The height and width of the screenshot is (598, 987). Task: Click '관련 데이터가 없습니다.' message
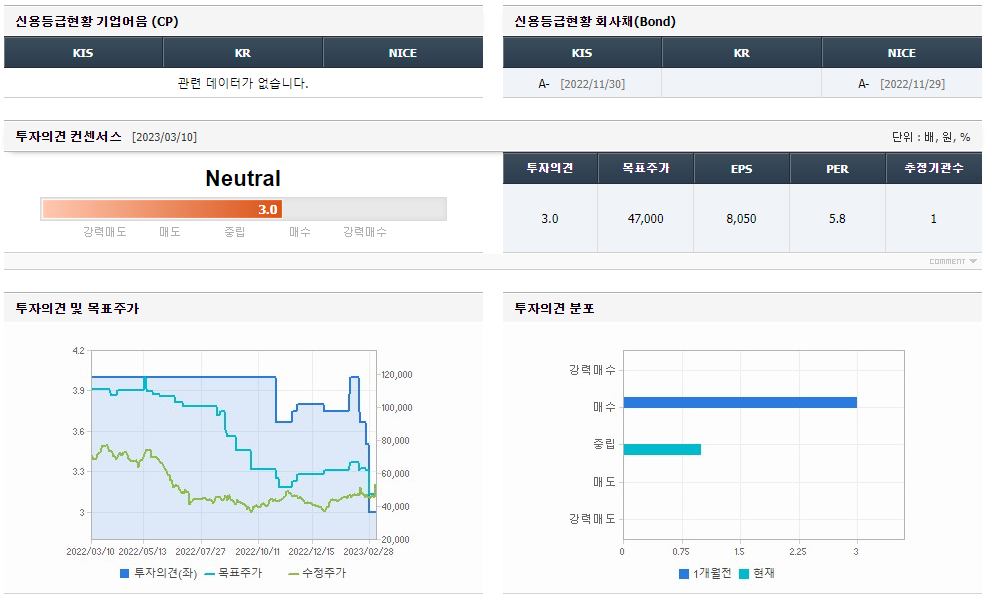pos(243,83)
